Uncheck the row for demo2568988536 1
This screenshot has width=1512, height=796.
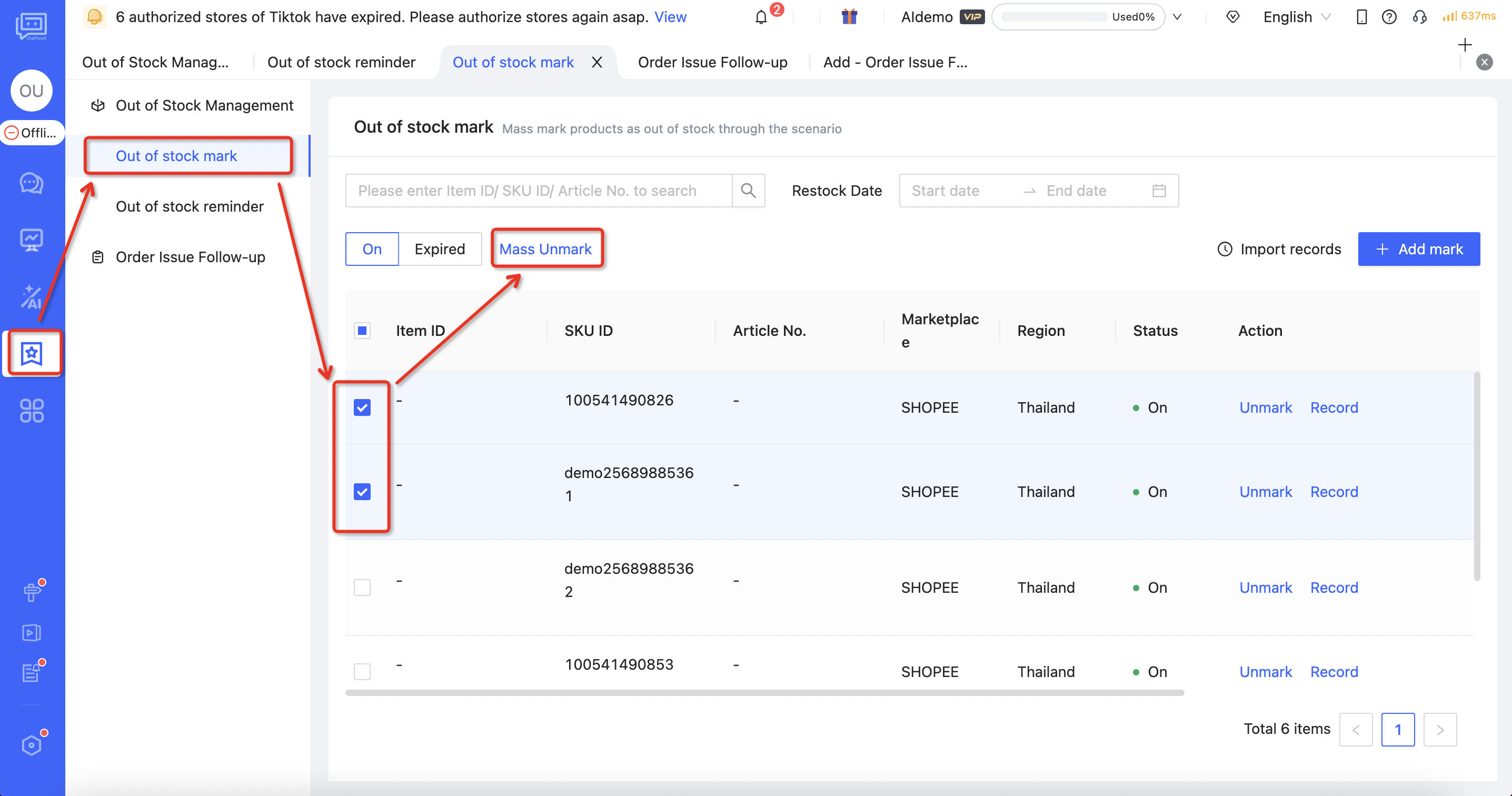(362, 492)
